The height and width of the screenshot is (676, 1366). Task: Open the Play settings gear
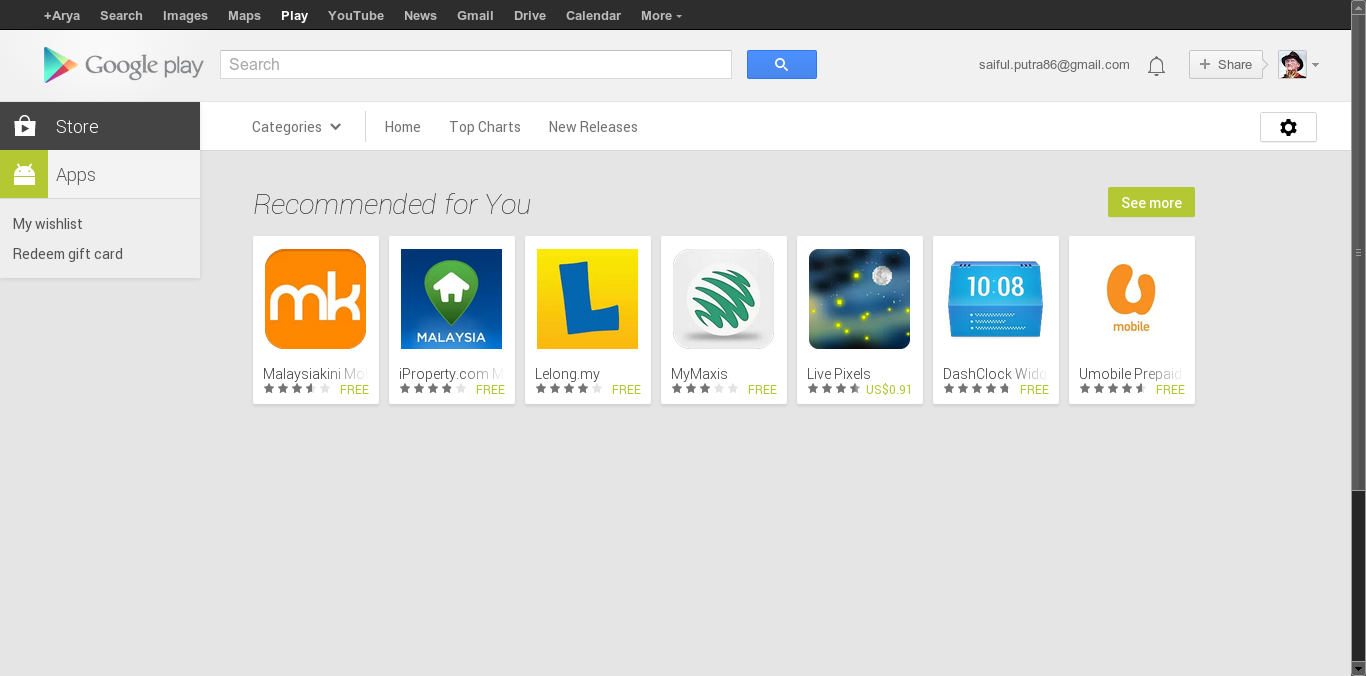[x=1287, y=126]
